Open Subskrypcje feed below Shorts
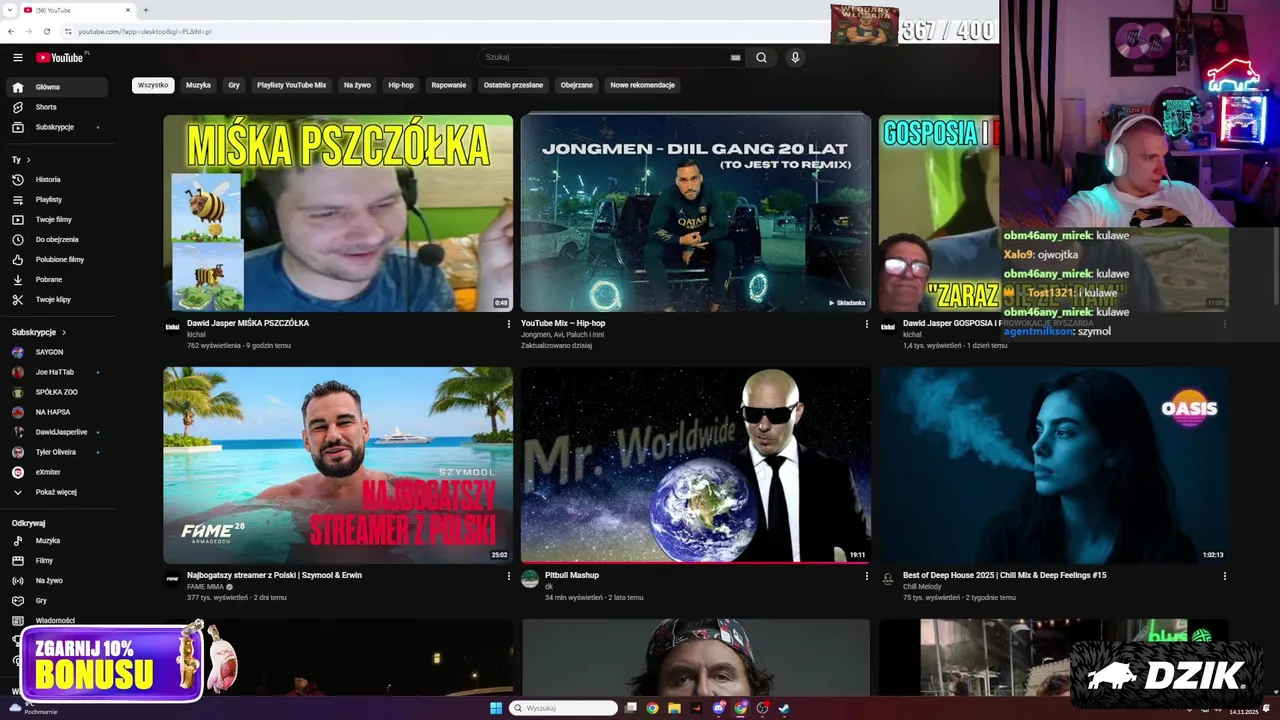 point(56,127)
